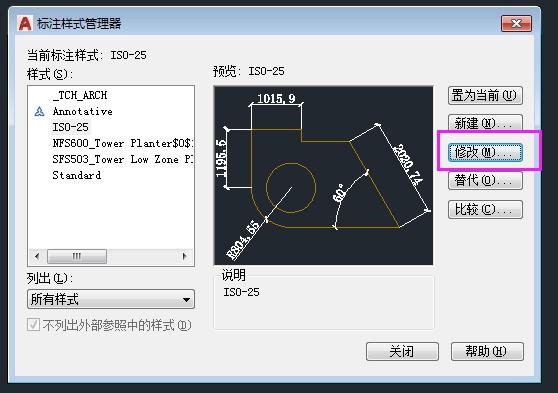The width and height of the screenshot is (558, 393).
Task: Click 新建(N) new style button
Action: pos(485,123)
